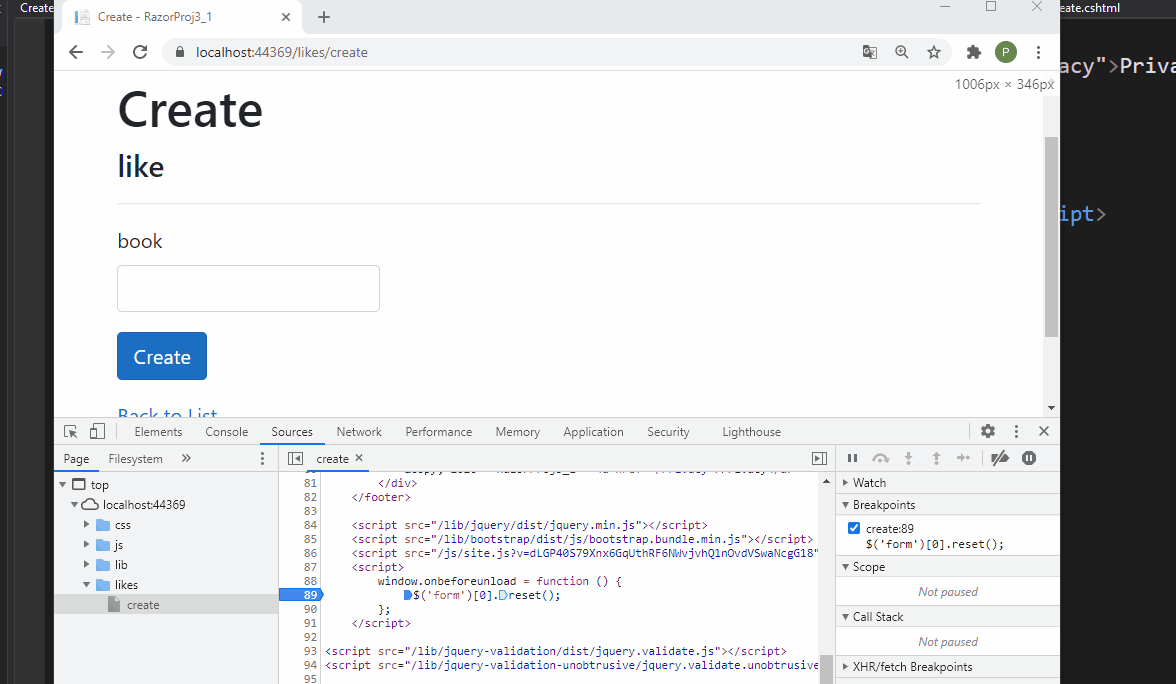Click the step into next function call icon
This screenshot has height=684, width=1176.
click(x=908, y=458)
